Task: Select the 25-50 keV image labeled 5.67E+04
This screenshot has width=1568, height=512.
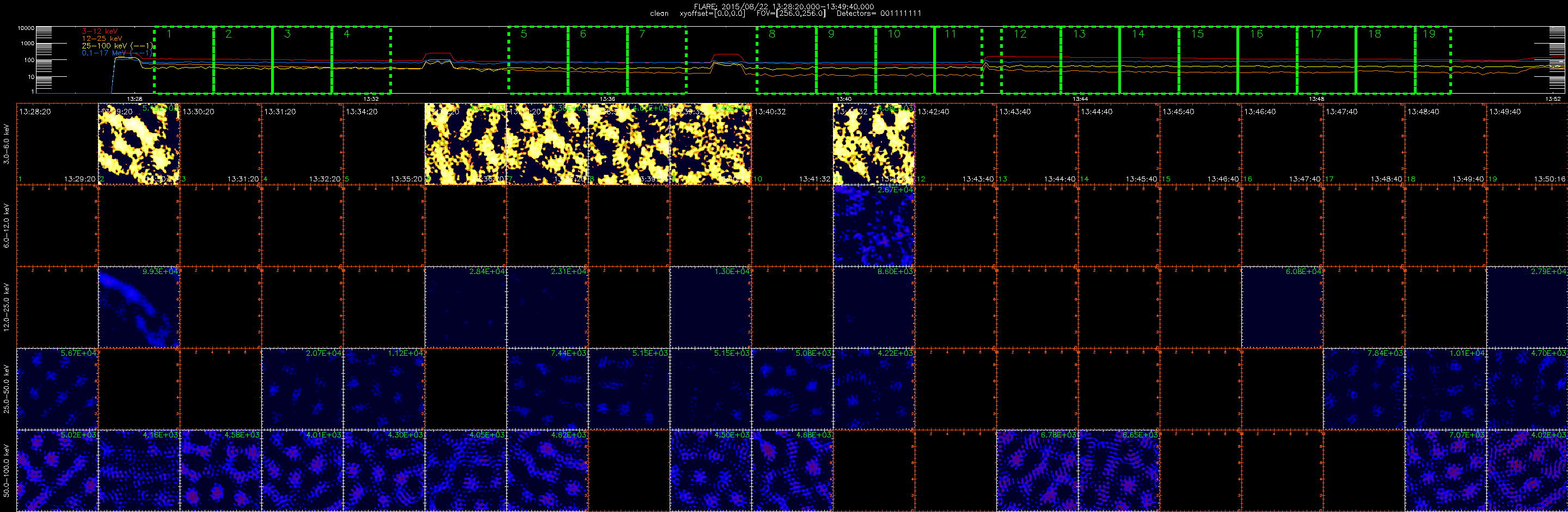Action: pos(57,389)
